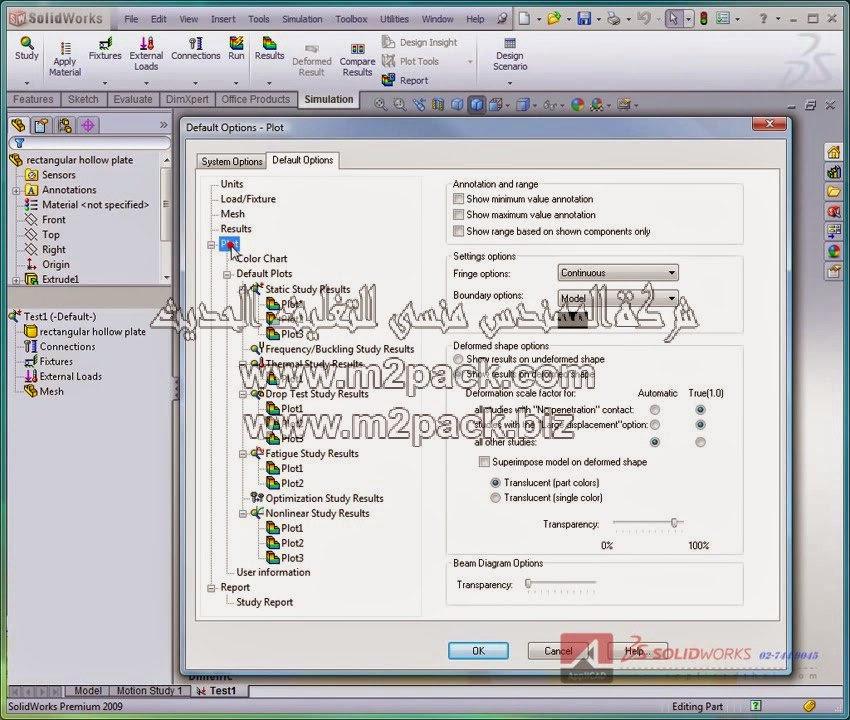This screenshot has width=850, height=720.
Task: Enable Show maximum value annotation
Action: coord(459,215)
